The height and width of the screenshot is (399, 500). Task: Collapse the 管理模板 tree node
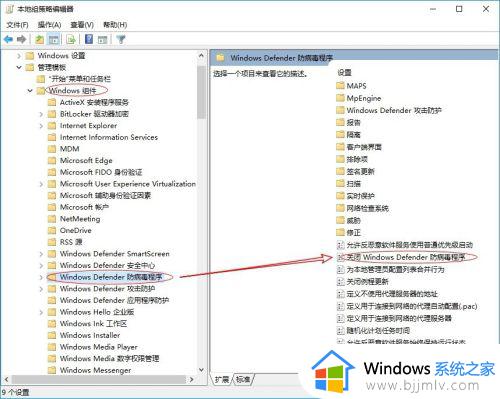tap(19, 67)
